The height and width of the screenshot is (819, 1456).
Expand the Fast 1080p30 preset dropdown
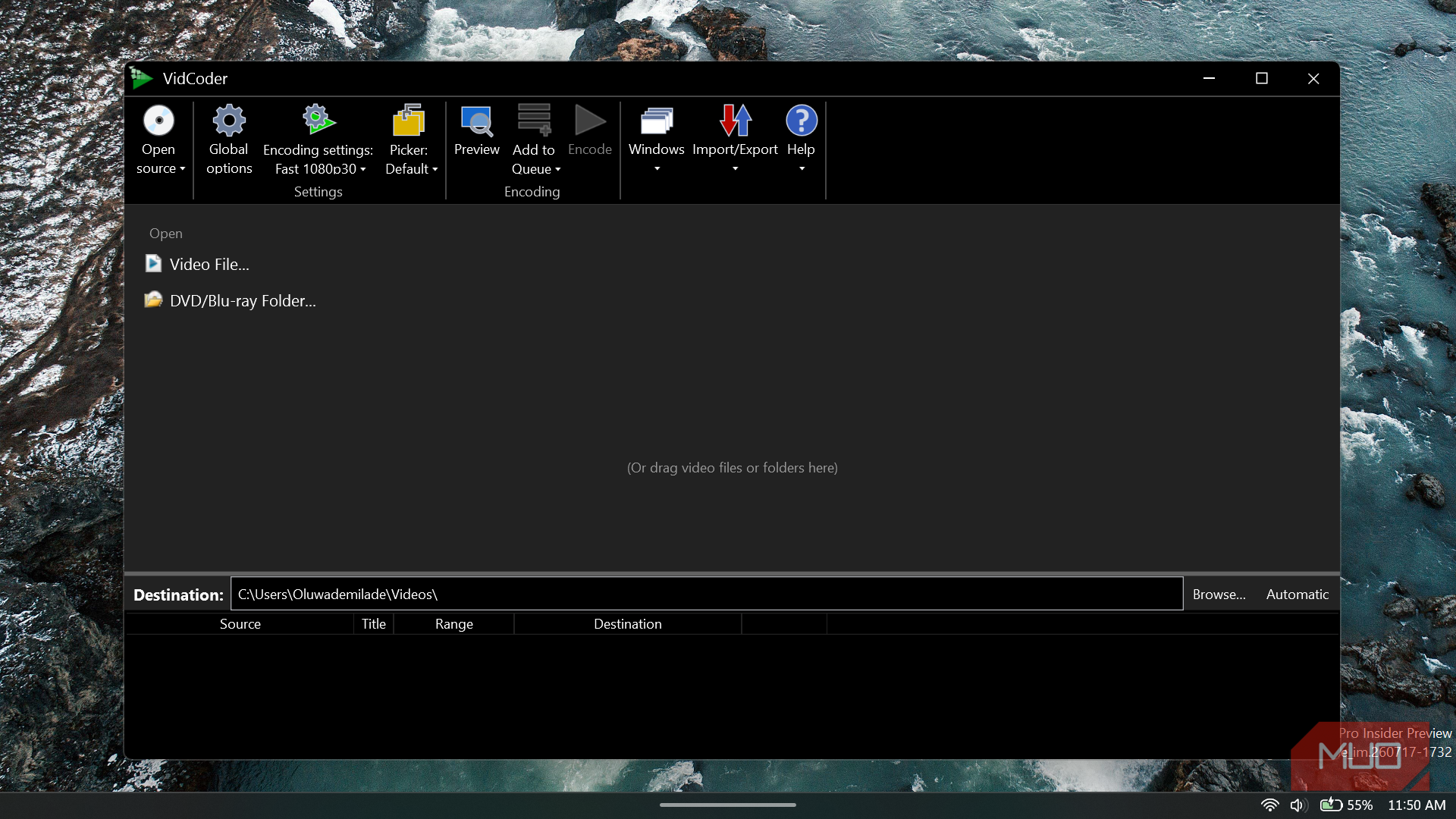(363, 170)
